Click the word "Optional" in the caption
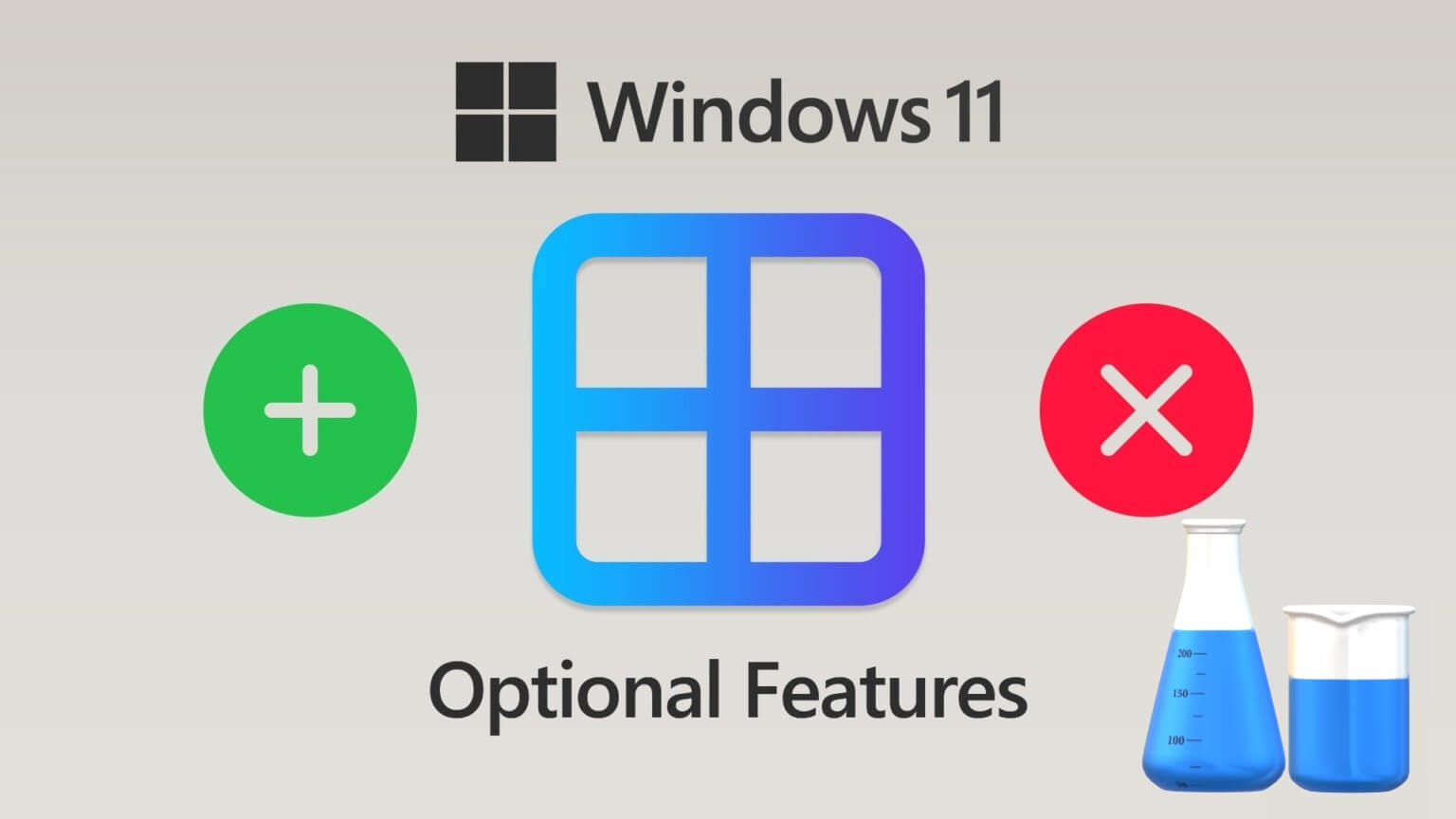This screenshot has width=1456, height=819. pyautogui.click(x=574, y=693)
